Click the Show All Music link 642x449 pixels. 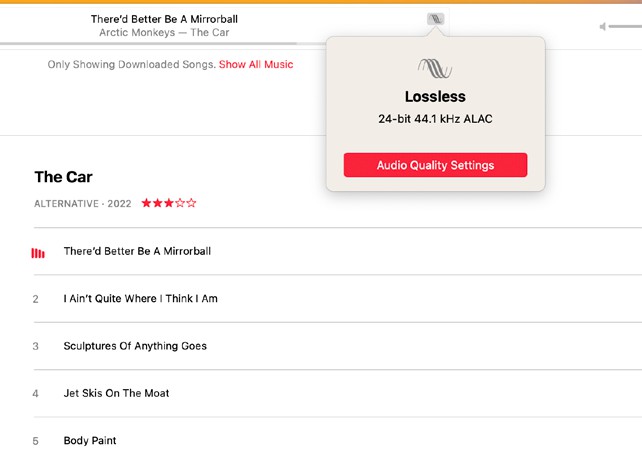pyautogui.click(x=256, y=64)
